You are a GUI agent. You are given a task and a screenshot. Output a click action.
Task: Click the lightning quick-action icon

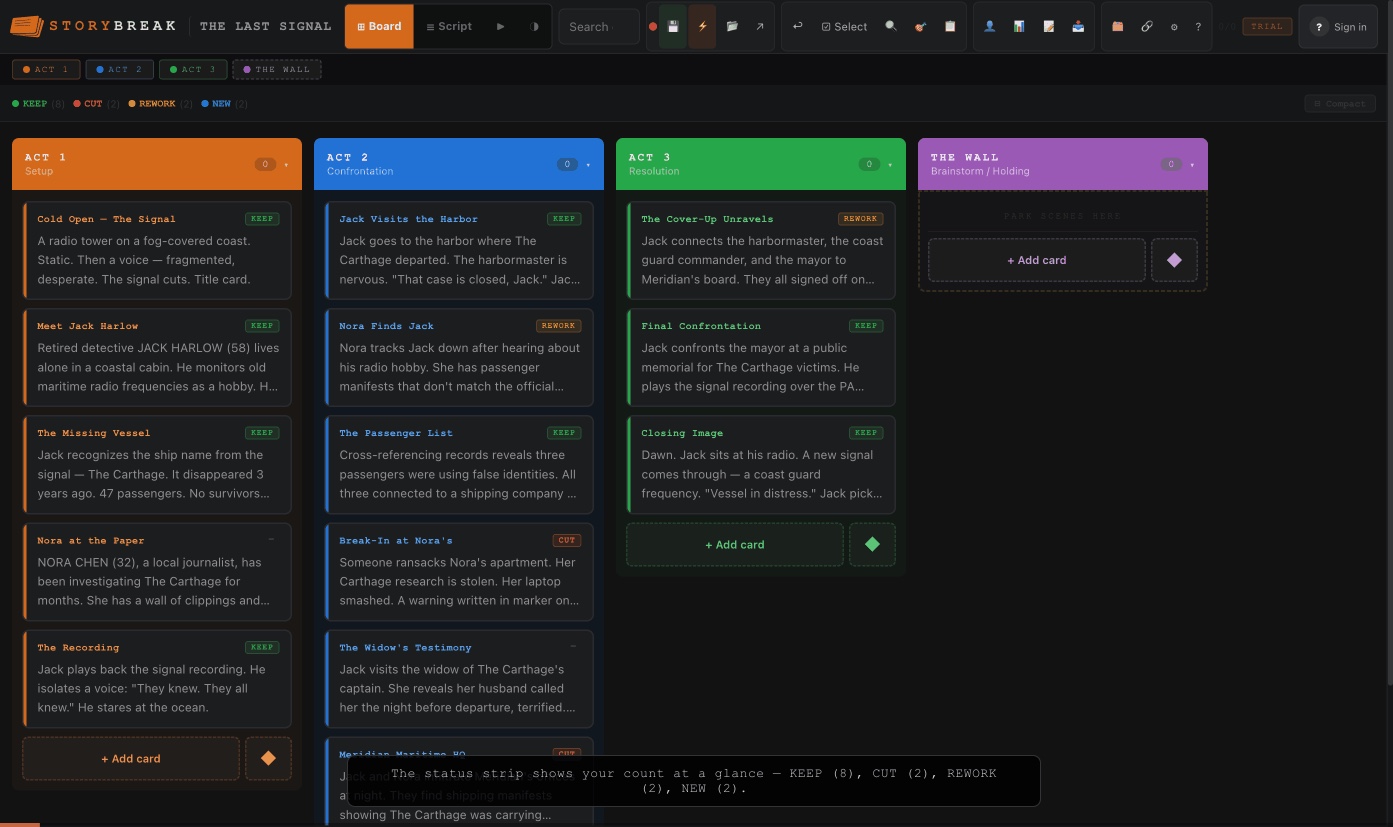click(x=702, y=27)
